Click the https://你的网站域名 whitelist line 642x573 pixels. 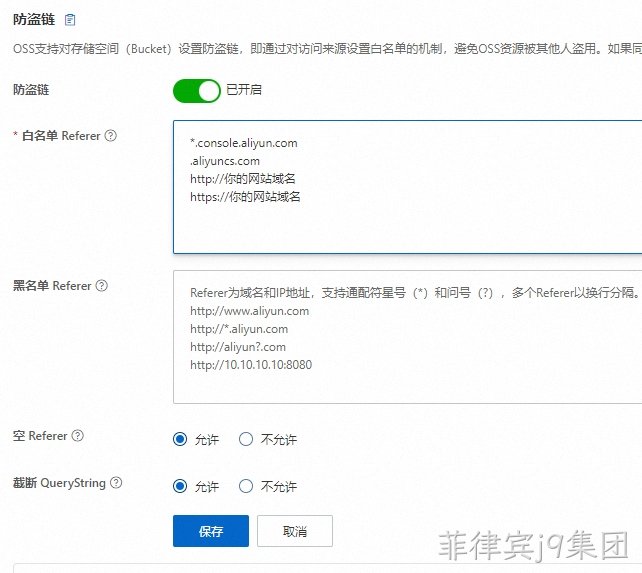click(245, 197)
